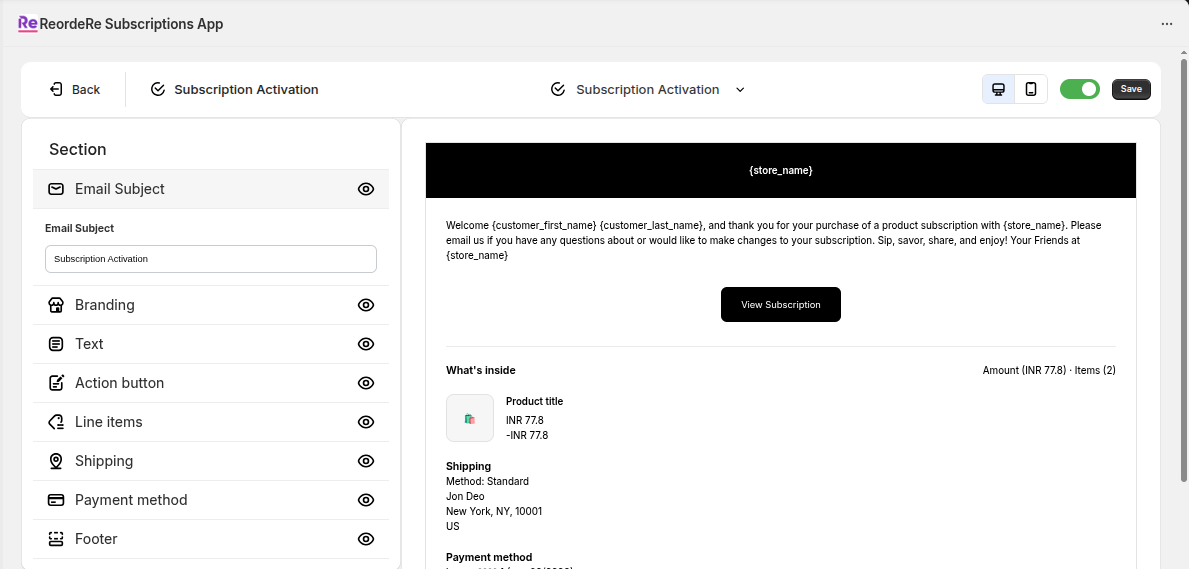1189x569 pixels.
Task: Click the Payment method card icon
Action: tap(56, 500)
